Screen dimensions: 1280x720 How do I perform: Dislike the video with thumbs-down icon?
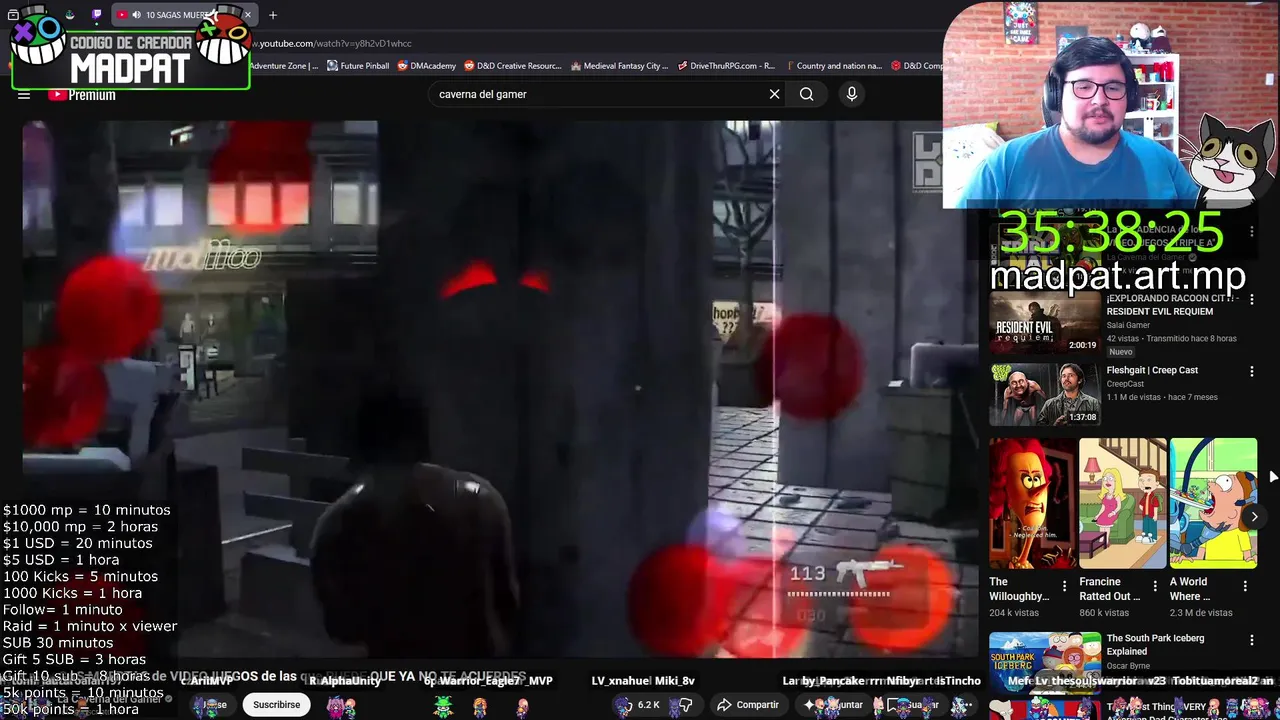coord(686,705)
